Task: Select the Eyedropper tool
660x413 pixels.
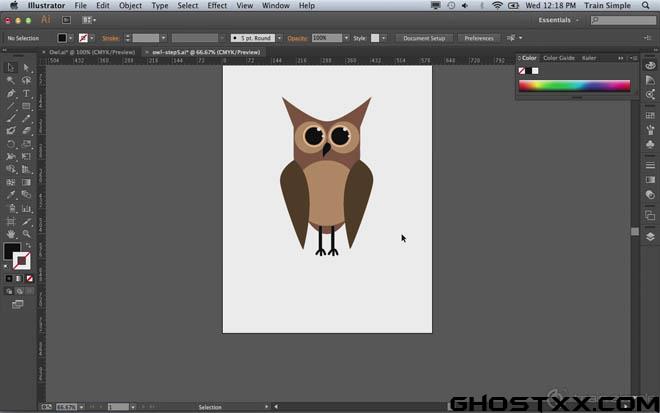Action: pos(11,195)
